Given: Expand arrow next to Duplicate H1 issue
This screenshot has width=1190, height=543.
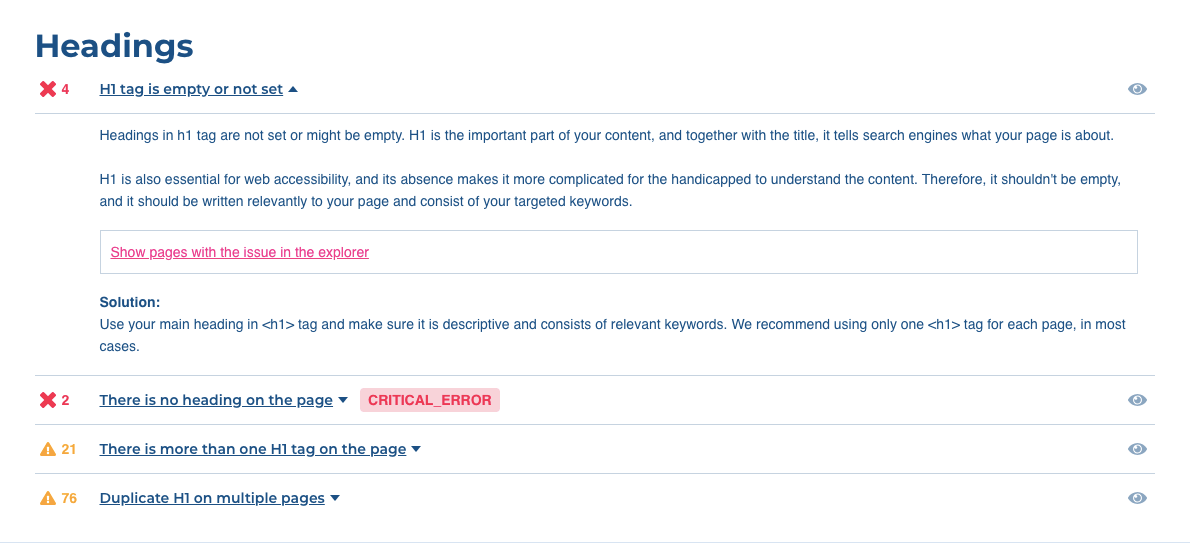Looking at the screenshot, I should coord(335,499).
